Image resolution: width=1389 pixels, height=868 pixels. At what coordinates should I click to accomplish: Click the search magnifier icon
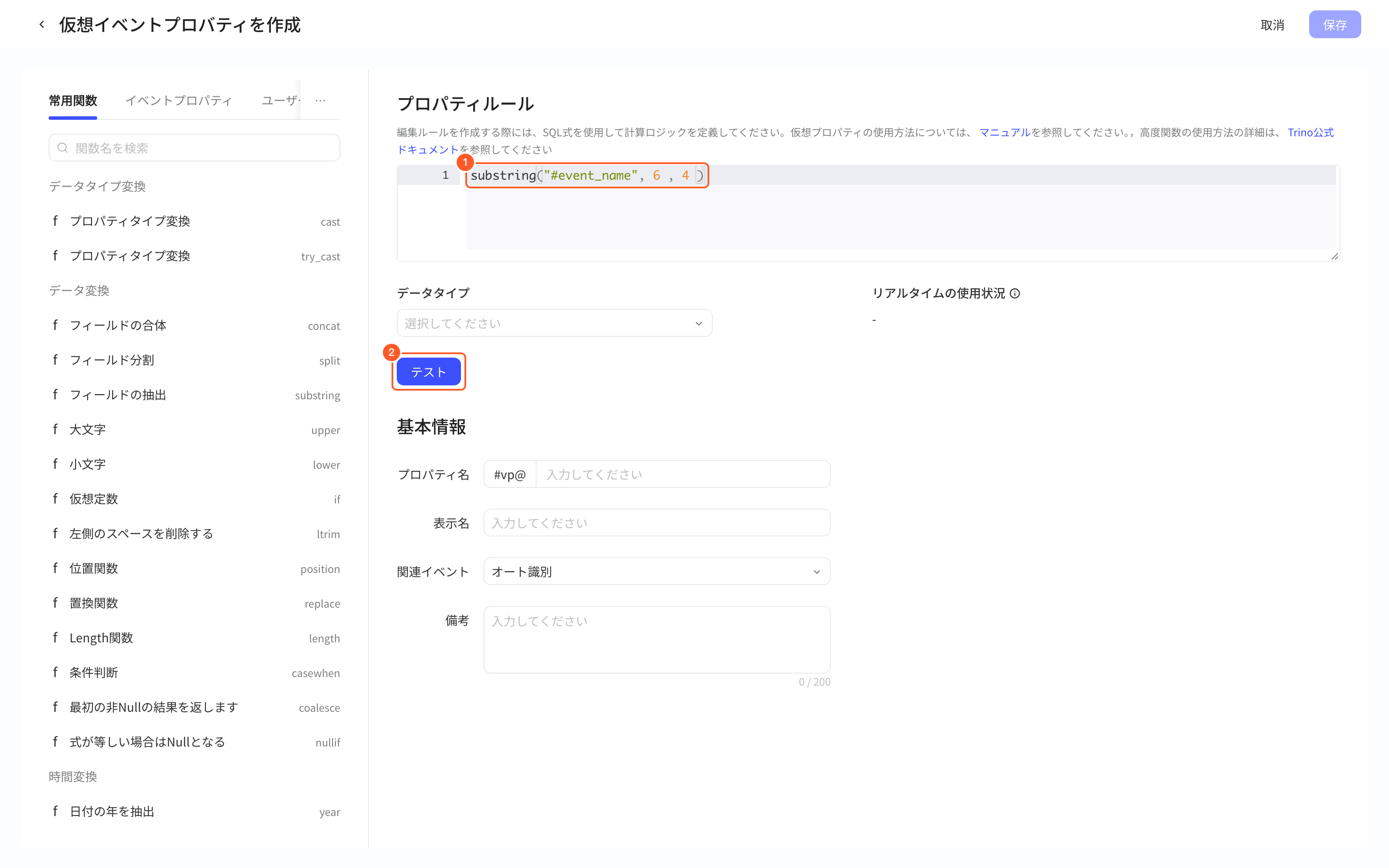coord(63,148)
